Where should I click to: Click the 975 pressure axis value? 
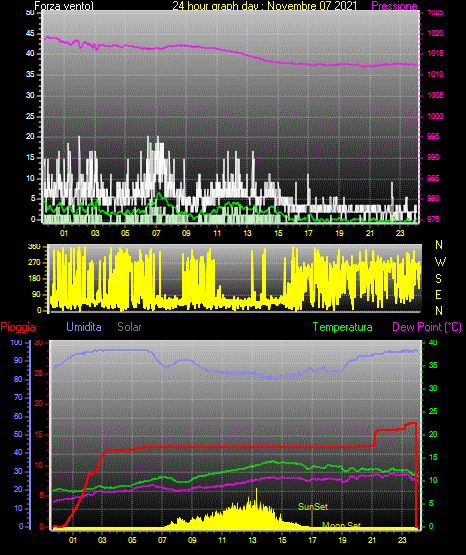(x=433, y=219)
